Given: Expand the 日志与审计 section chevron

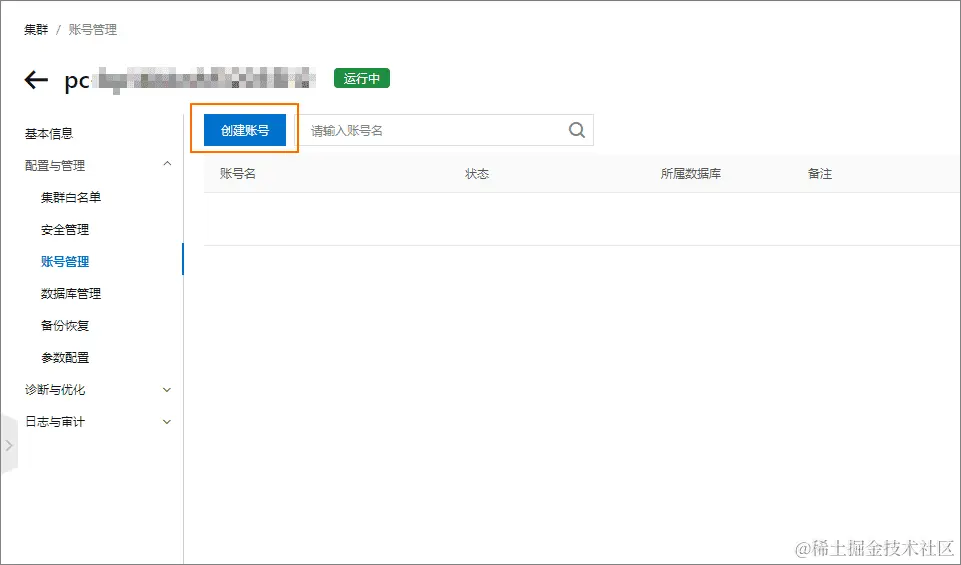Looking at the screenshot, I should click(167, 422).
